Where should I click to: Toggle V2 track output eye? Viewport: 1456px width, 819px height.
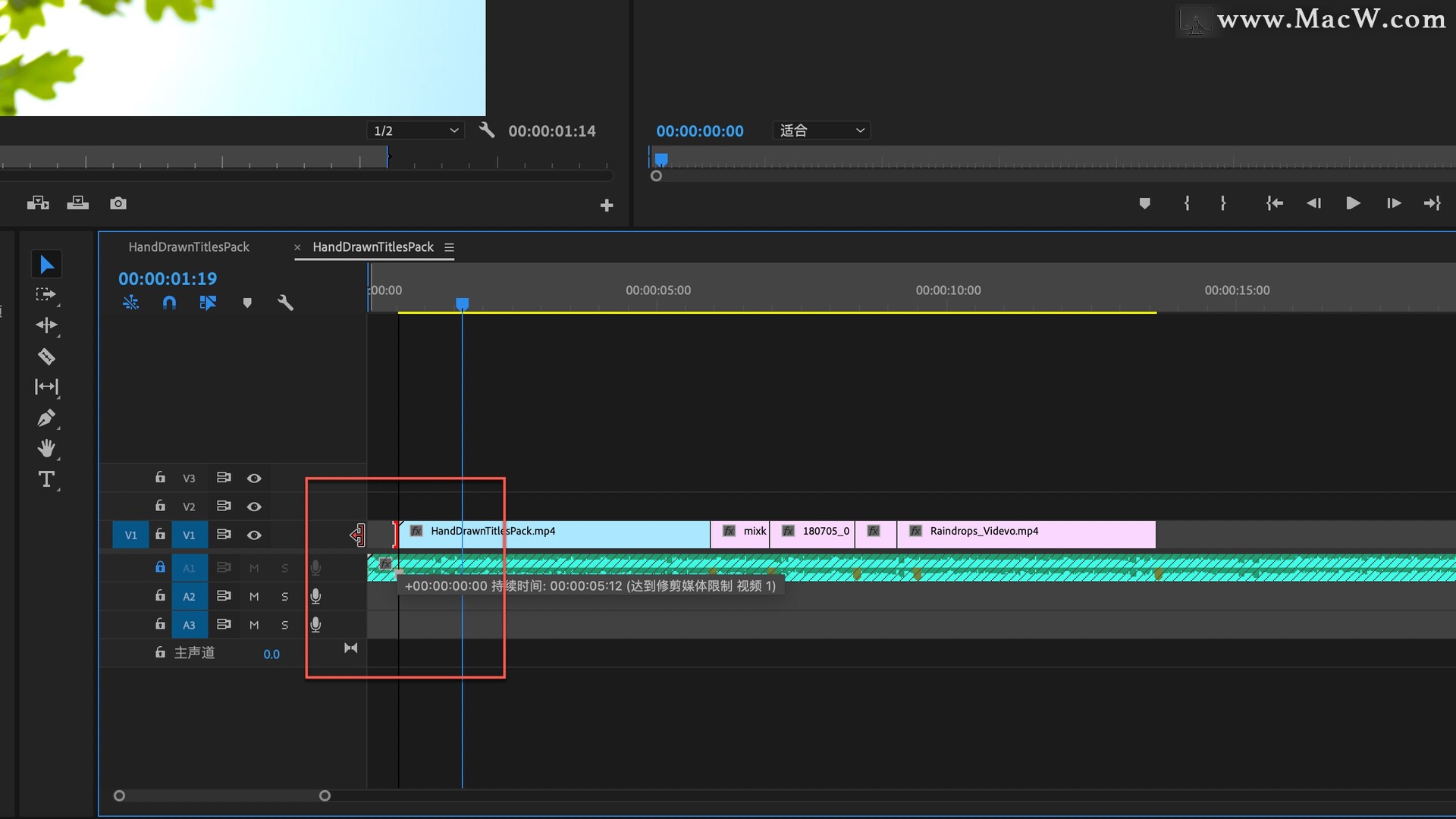[x=254, y=506]
